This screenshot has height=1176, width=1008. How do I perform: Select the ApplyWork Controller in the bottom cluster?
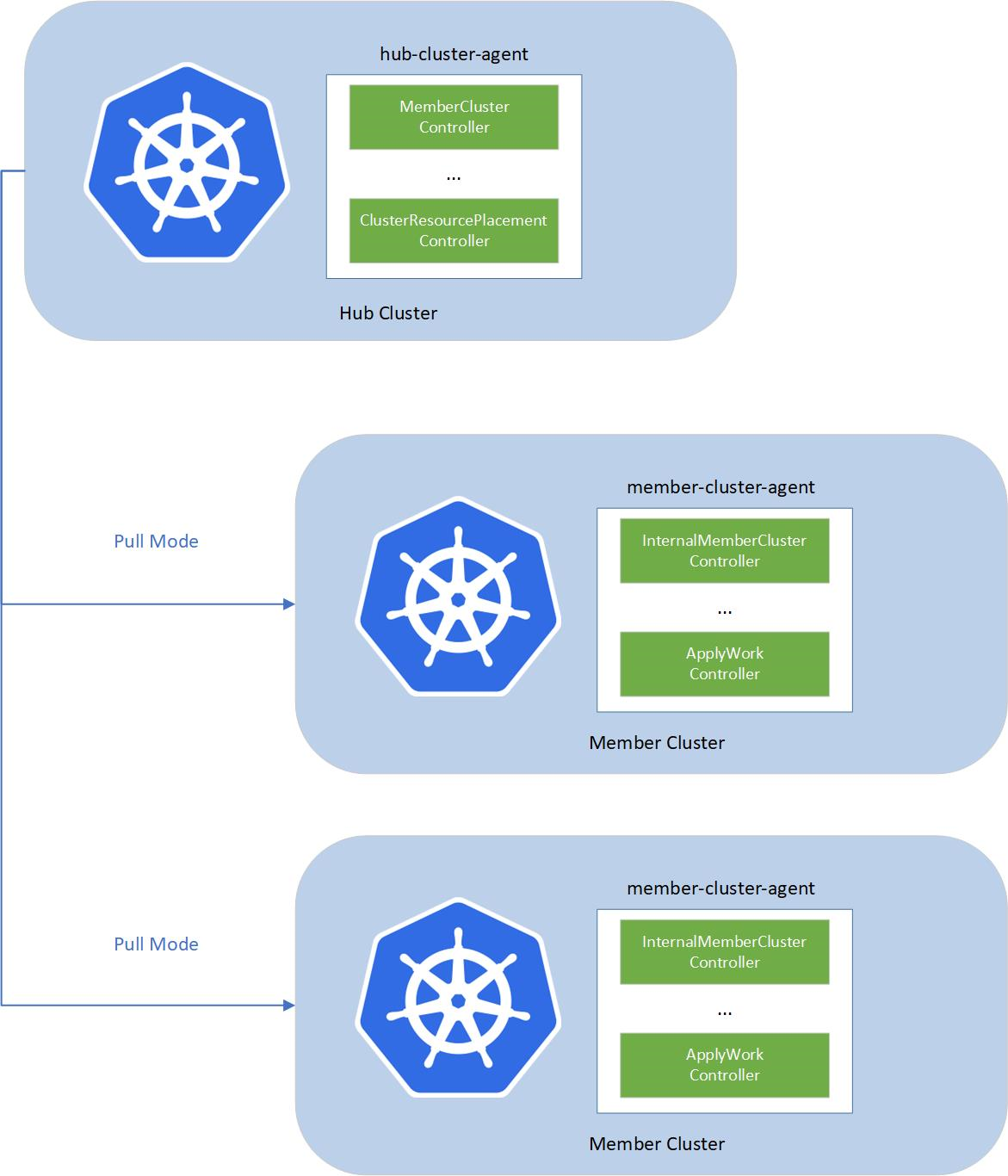(724, 1065)
